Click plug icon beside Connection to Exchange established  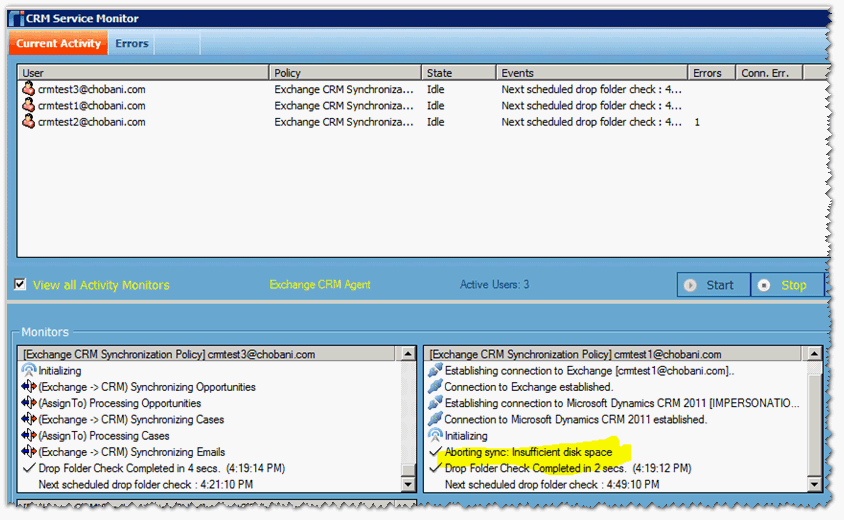(435, 387)
